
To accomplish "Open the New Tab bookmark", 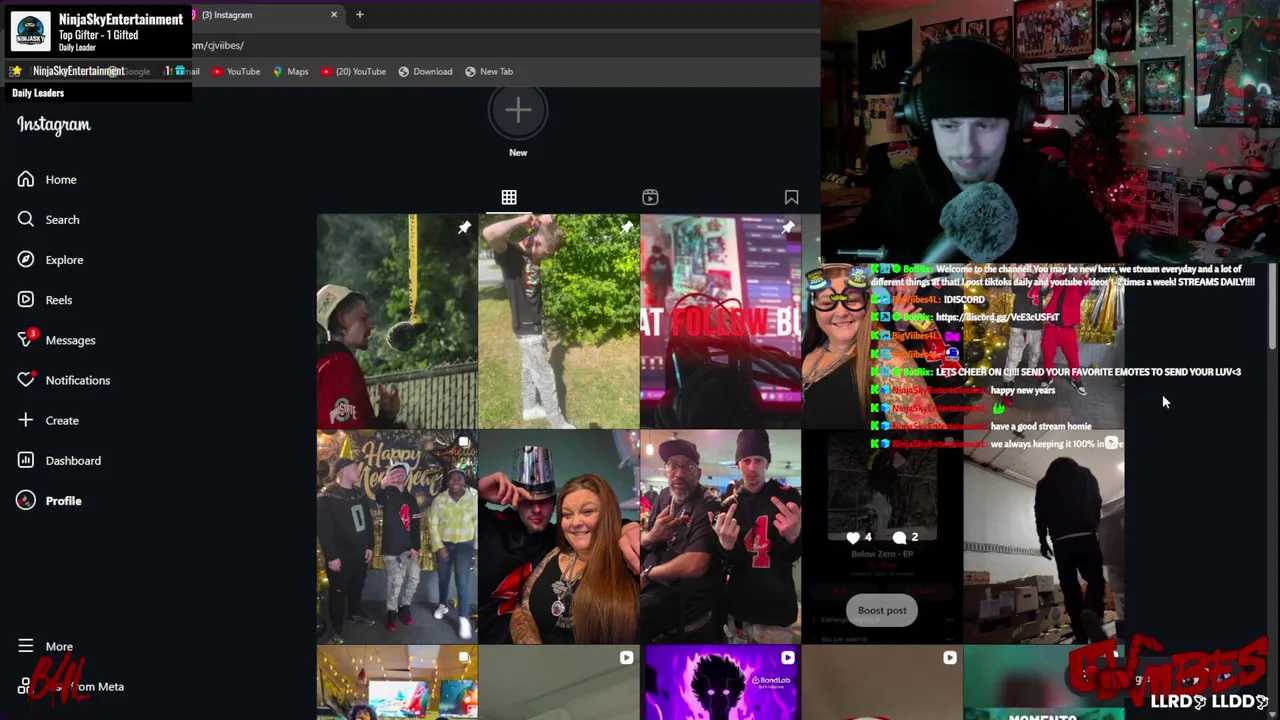I will 489,71.
